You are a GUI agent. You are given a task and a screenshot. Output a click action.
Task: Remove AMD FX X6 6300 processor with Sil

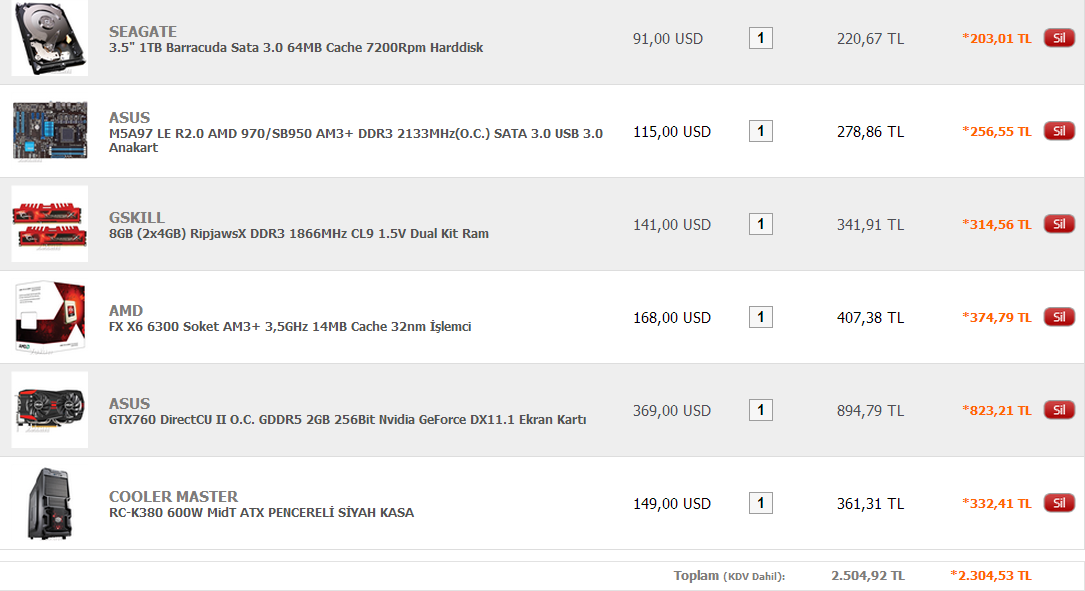(1059, 317)
